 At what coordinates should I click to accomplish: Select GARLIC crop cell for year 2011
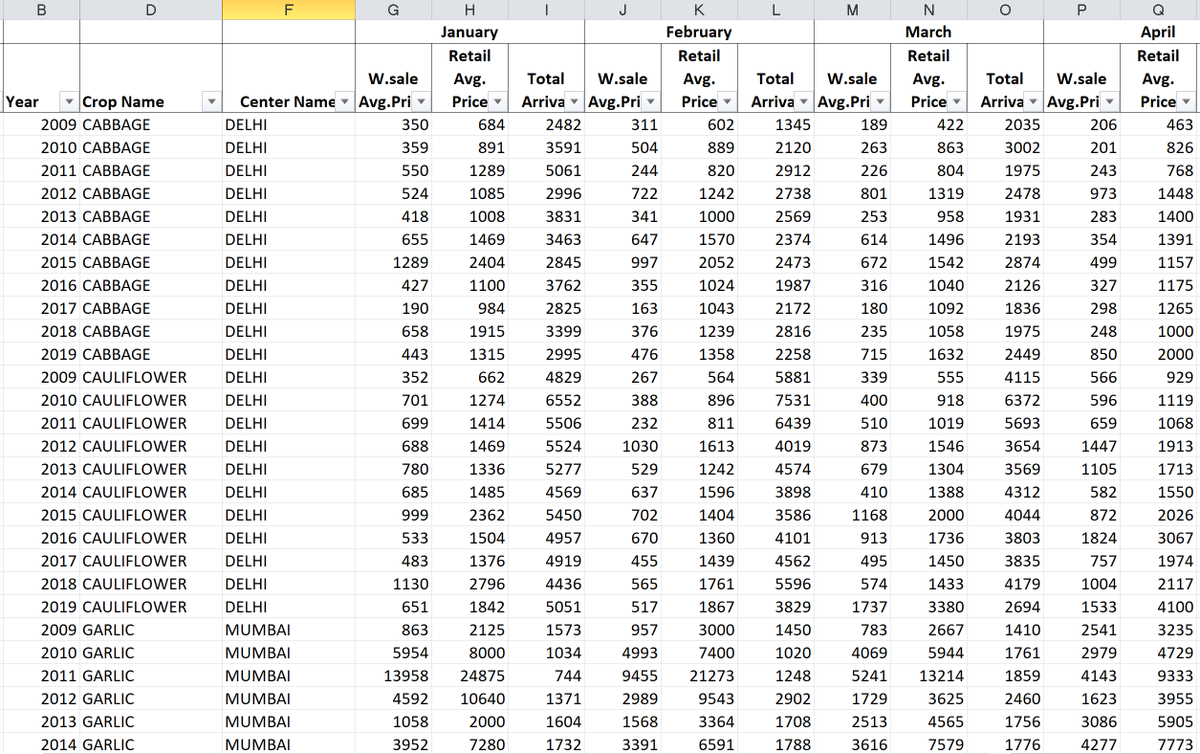pos(151,676)
